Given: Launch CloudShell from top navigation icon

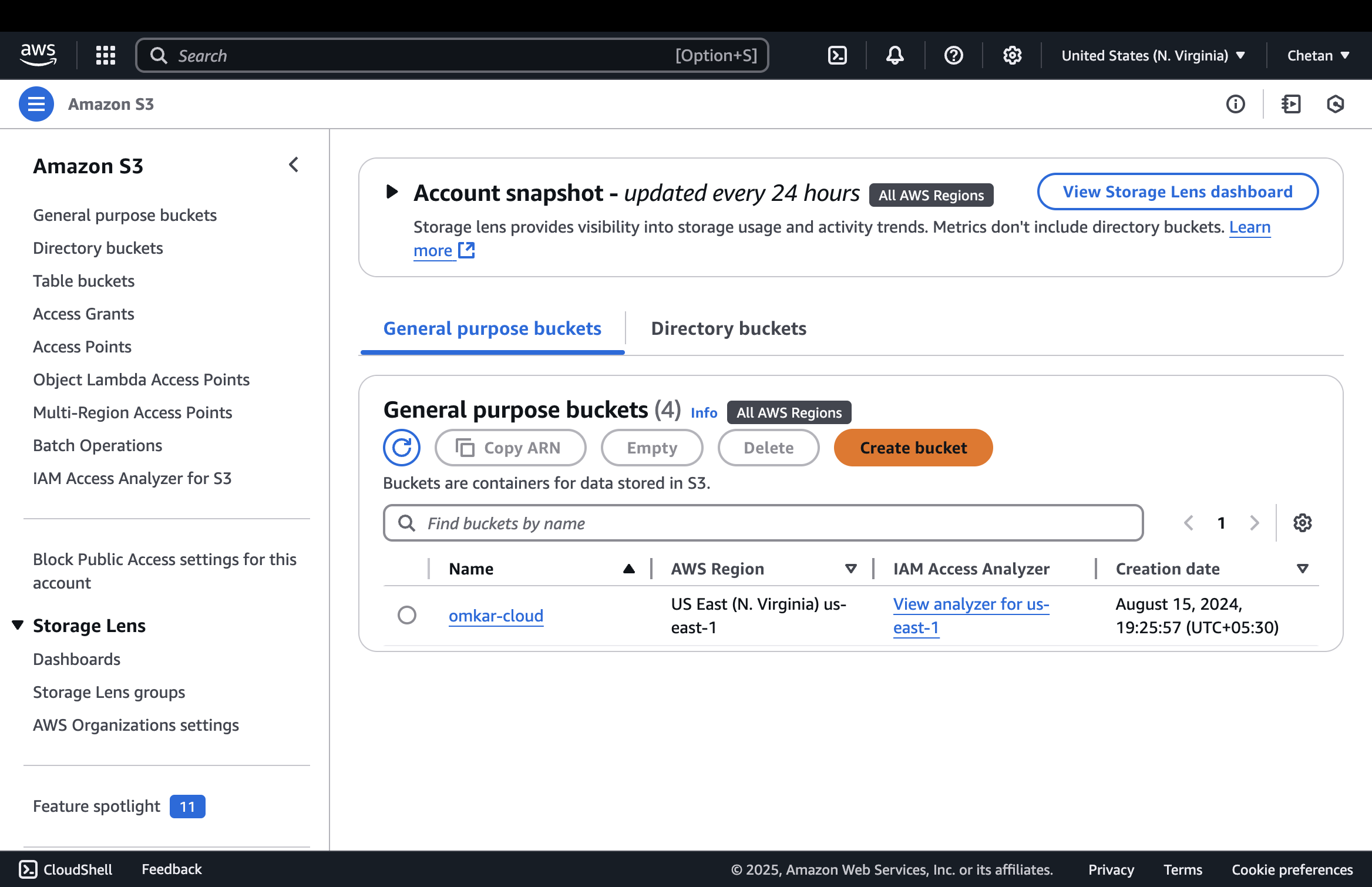Looking at the screenshot, I should point(837,55).
